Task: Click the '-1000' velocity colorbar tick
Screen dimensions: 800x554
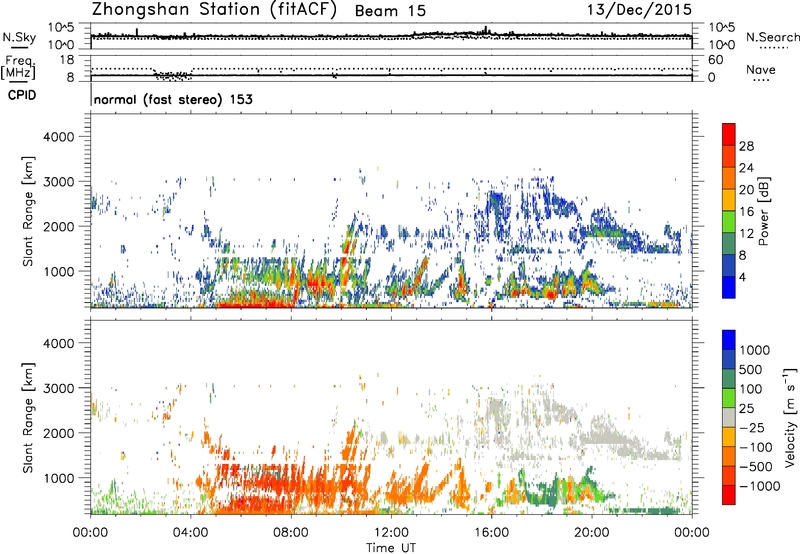Action: click(x=760, y=486)
